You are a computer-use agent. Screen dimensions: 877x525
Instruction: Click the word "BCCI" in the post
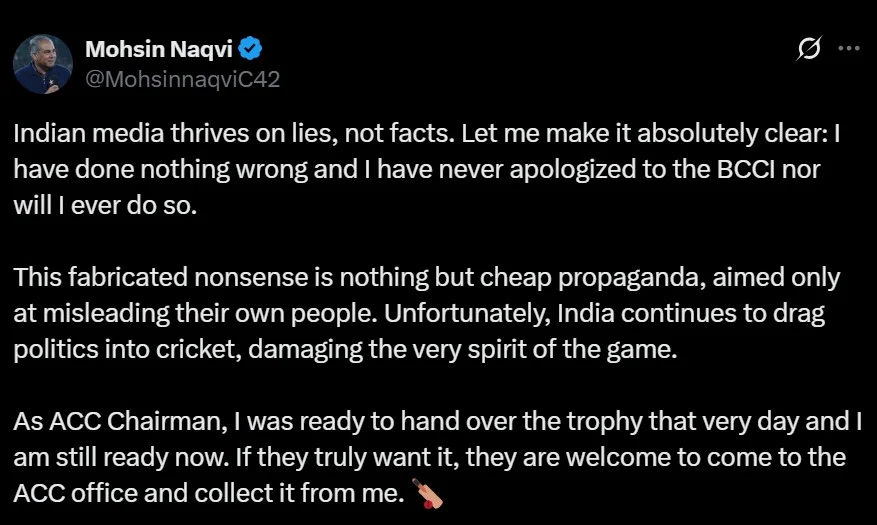click(x=738, y=168)
